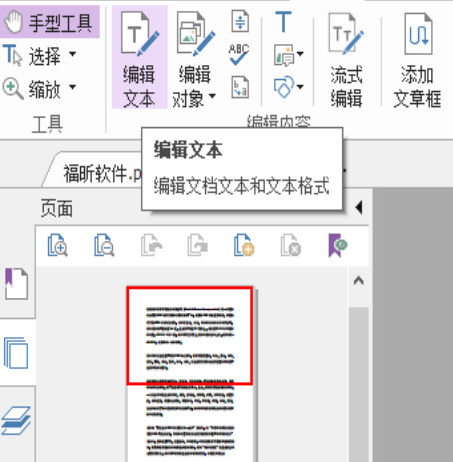The width and height of the screenshot is (453, 462).
Task: Expand the 缩放 dropdown arrow
Action: (x=72, y=87)
